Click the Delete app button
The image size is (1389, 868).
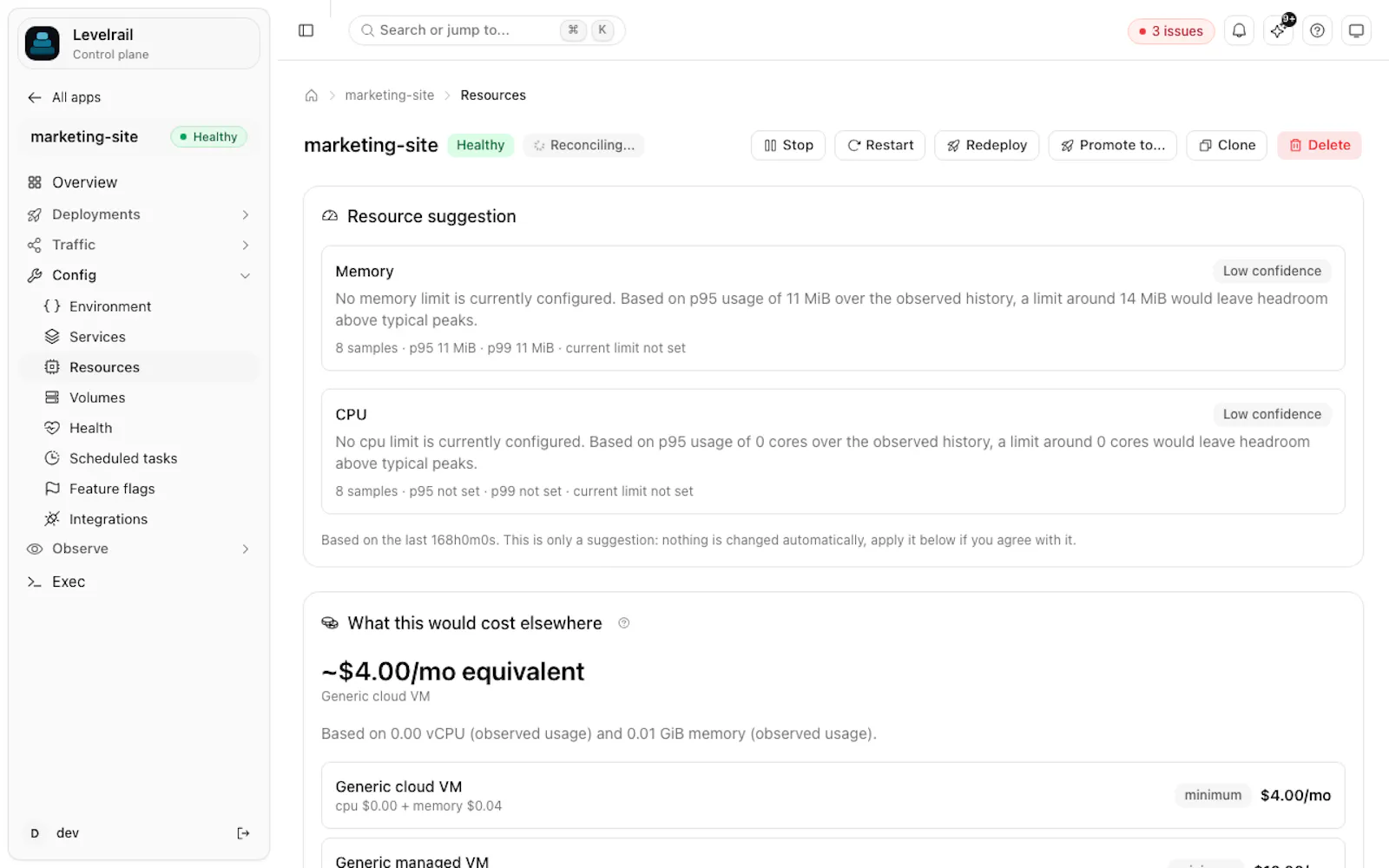1320,145
